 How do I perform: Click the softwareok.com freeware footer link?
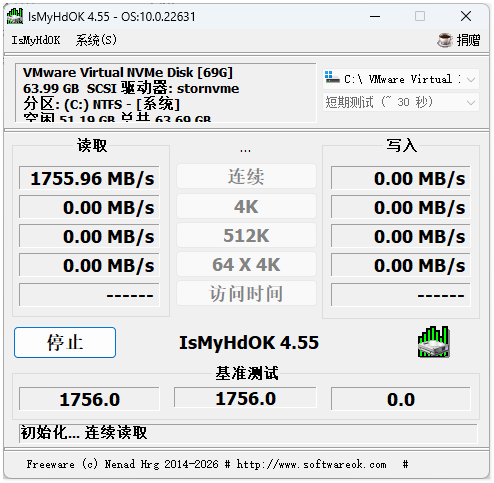(311, 464)
